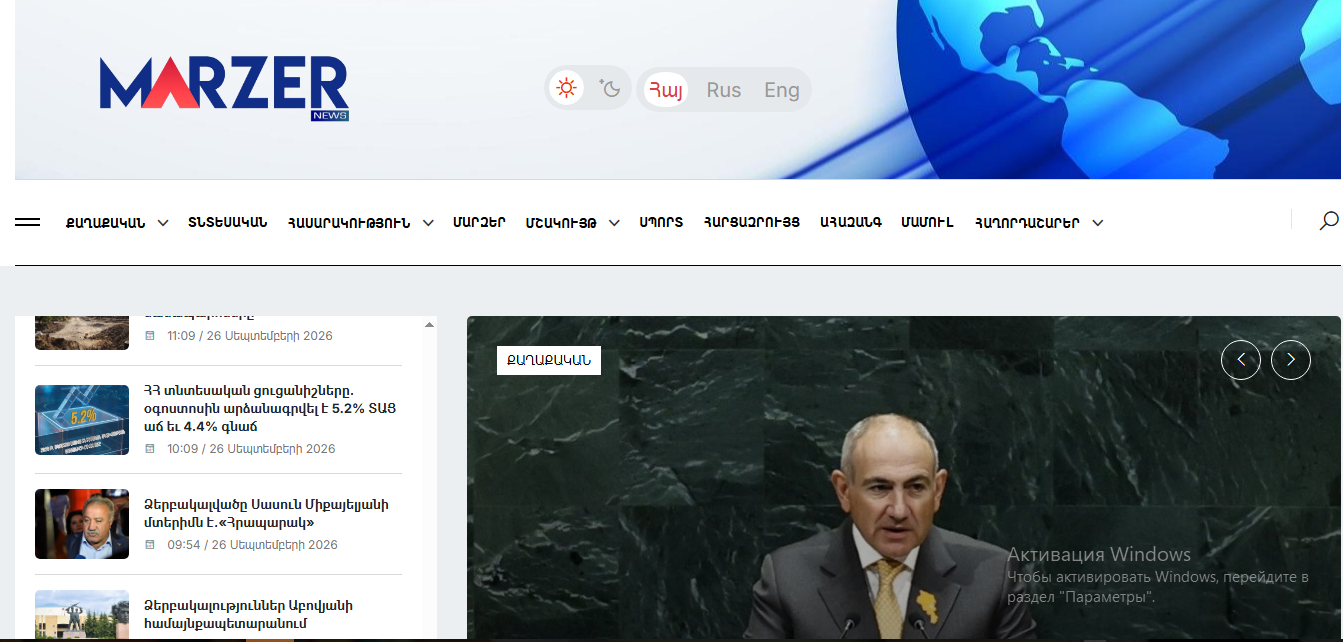The image size is (1343, 642).
Task: Click the news list scrollbar up arrow
Action: 430,324
